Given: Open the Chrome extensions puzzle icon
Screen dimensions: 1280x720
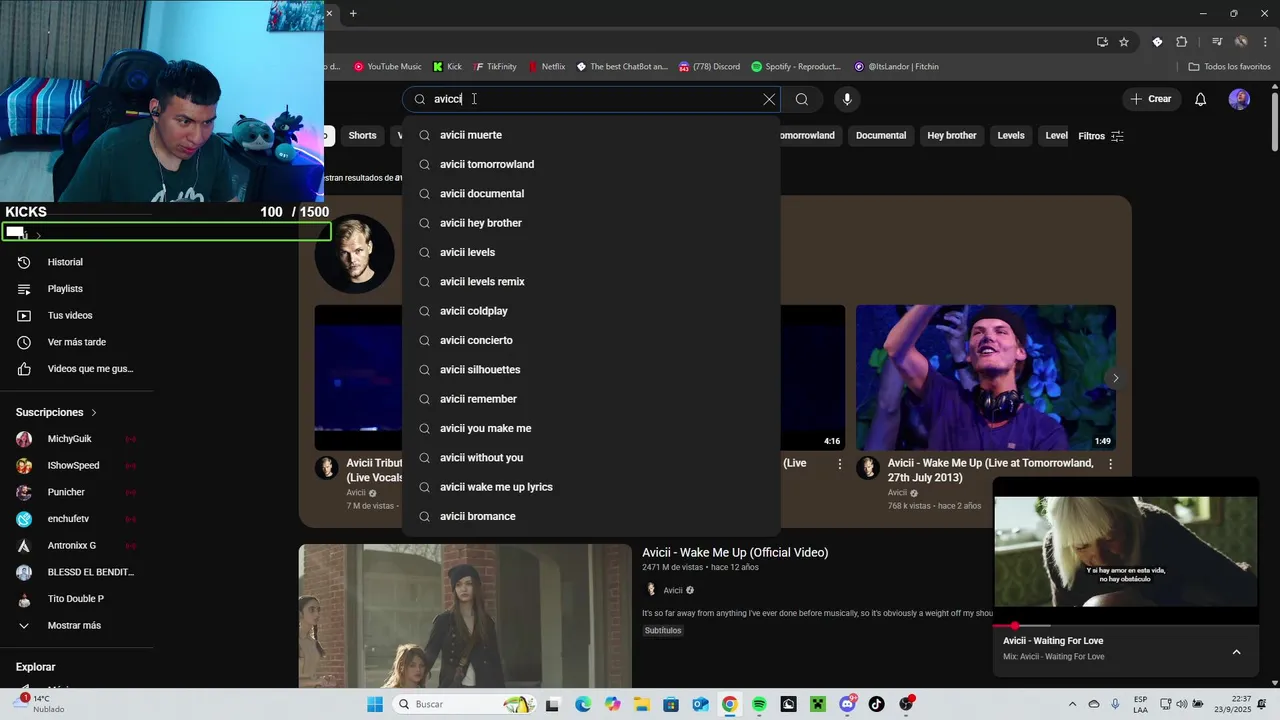Looking at the screenshot, I should [x=1181, y=42].
